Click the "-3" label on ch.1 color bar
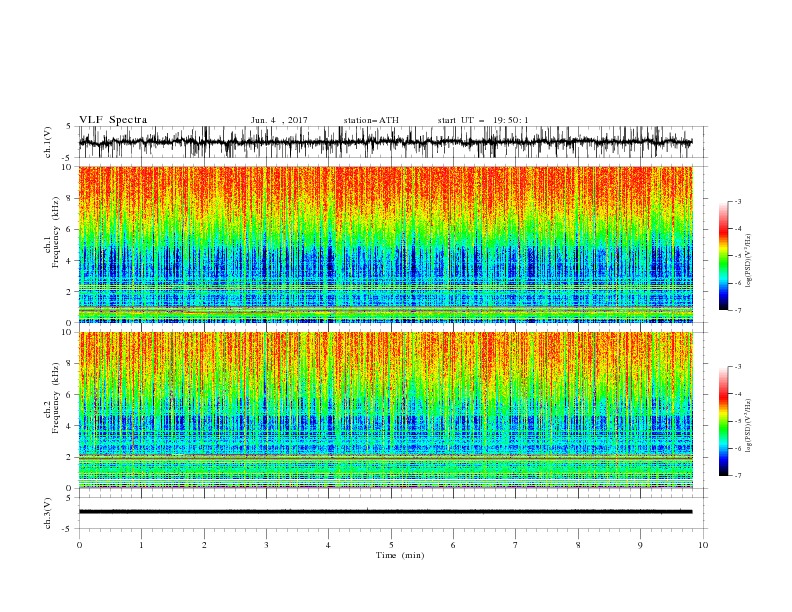The width and height of the screenshot is (792, 612). pos(737,201)
